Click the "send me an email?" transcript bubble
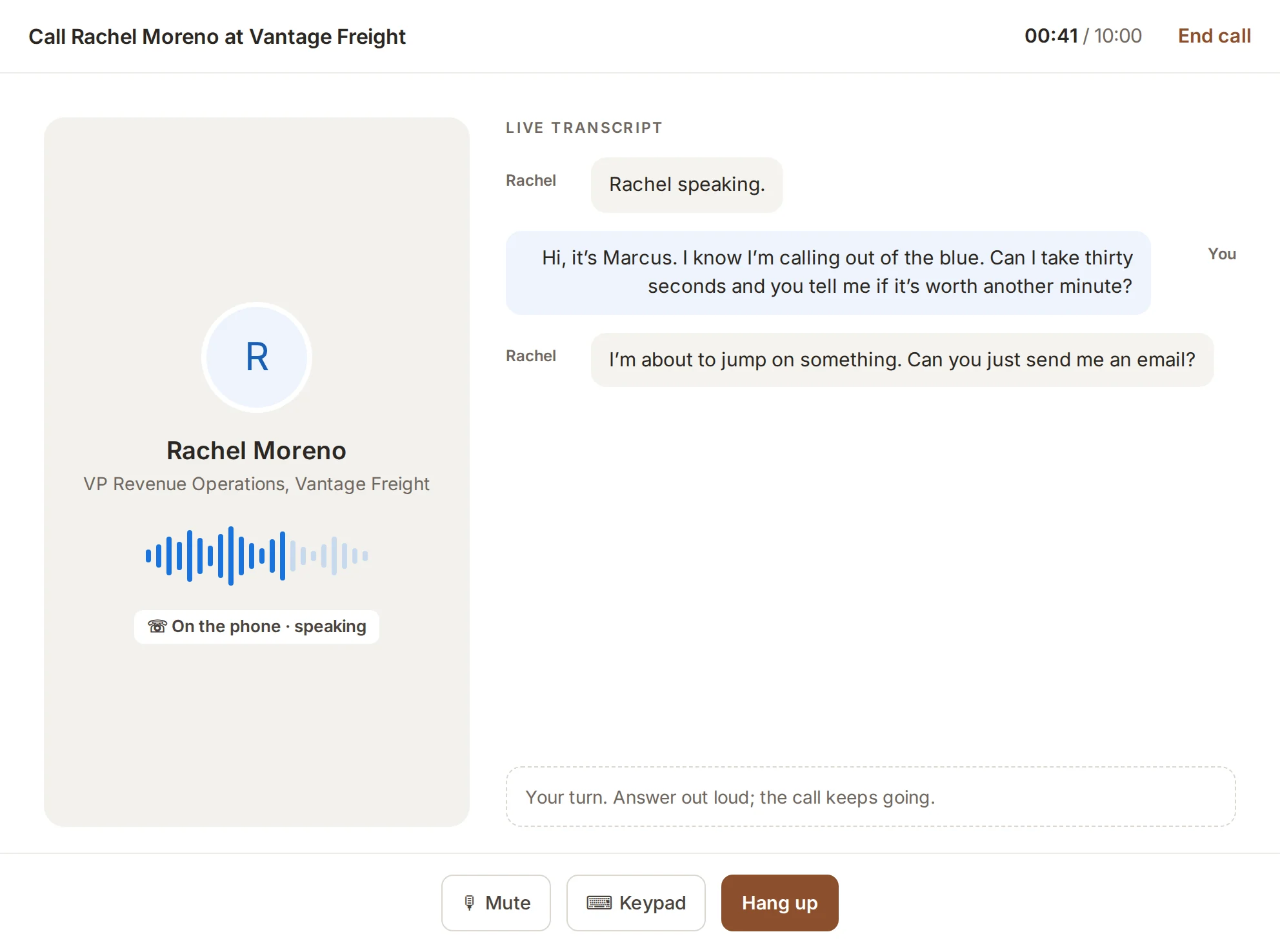This screenshot has width=1280, height=952. point(902,360)
